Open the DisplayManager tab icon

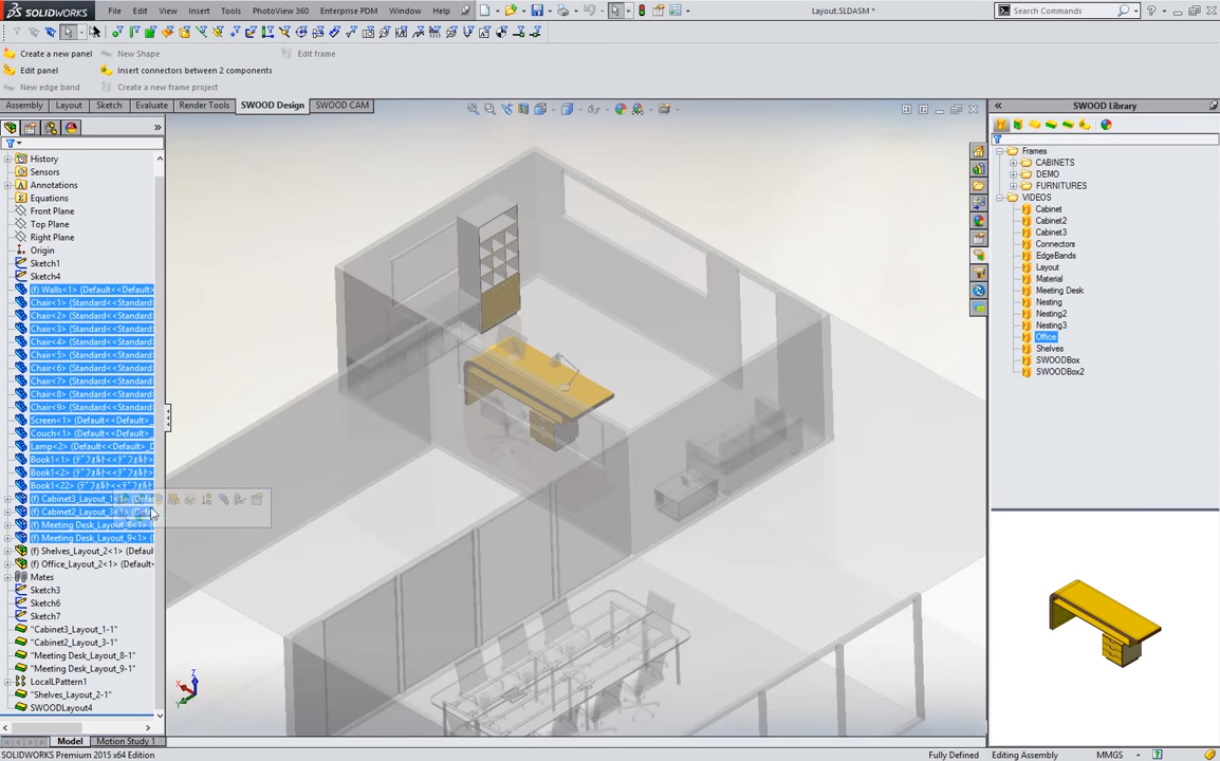pos(71,128)
